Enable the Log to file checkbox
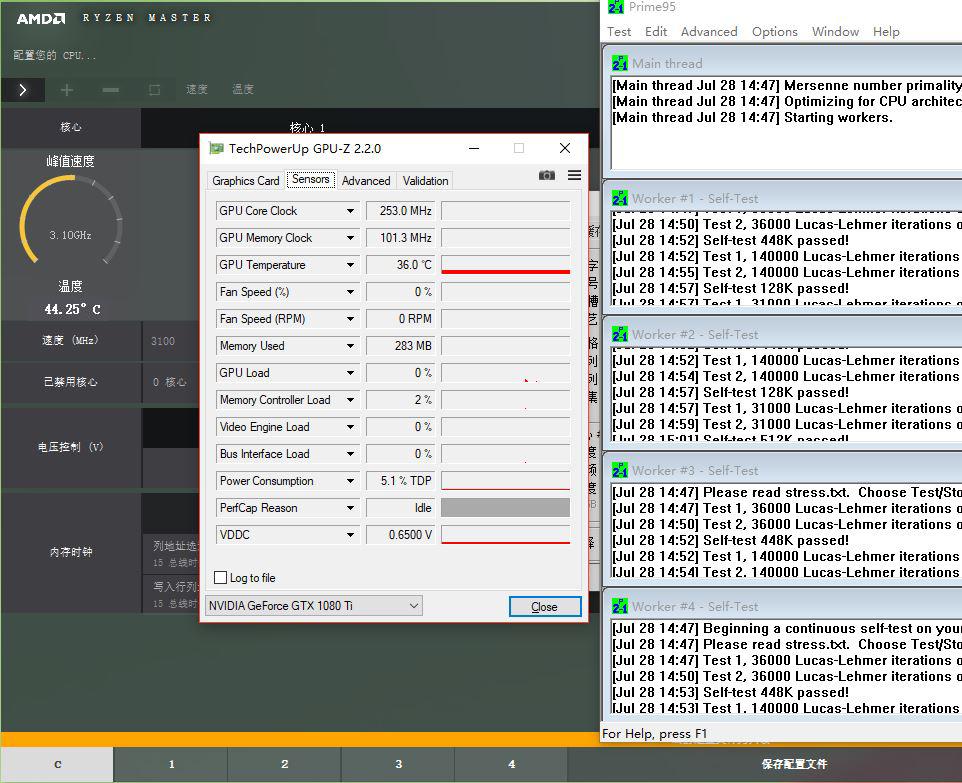 point(221,578)
